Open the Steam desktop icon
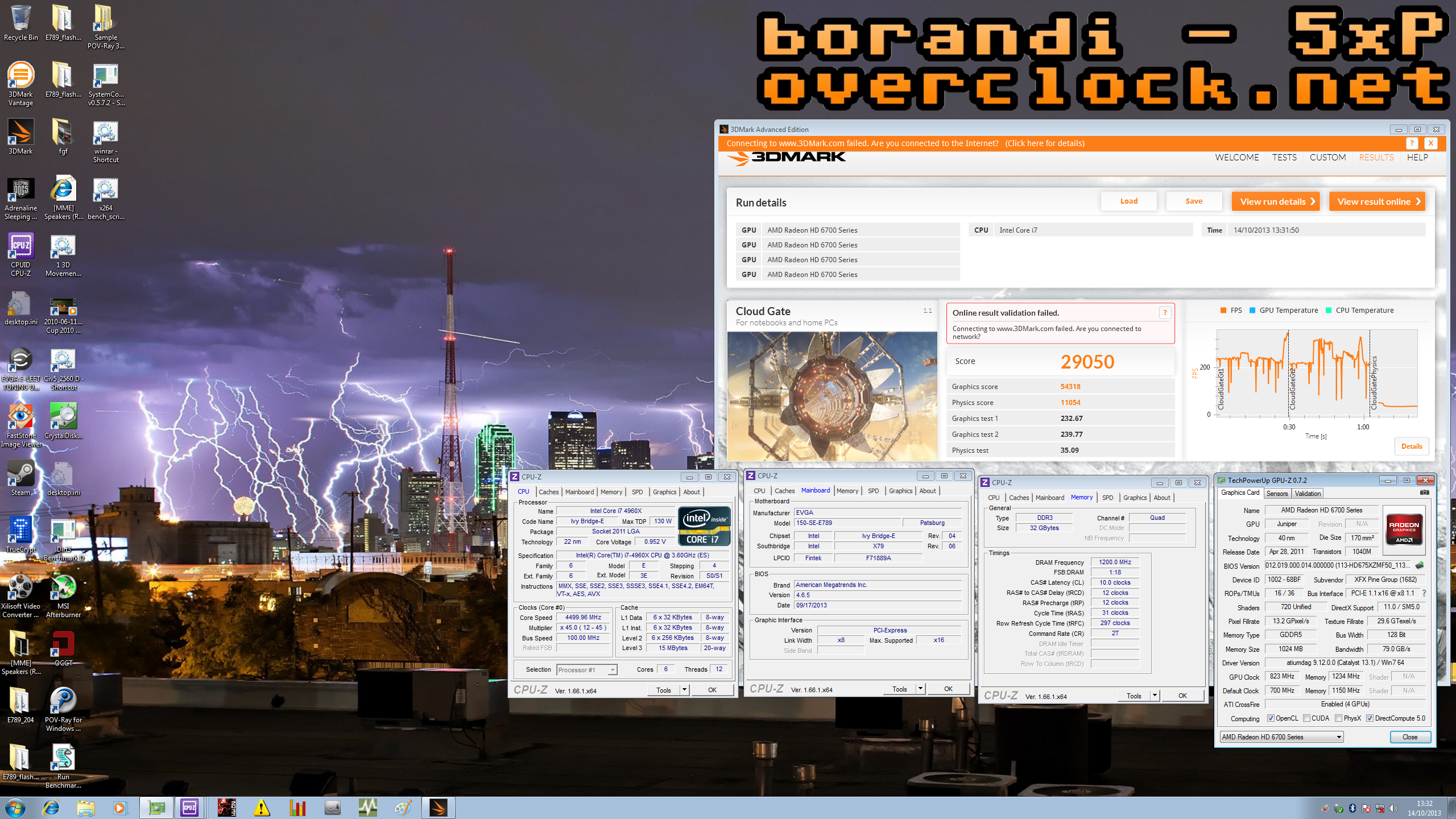 20,478
